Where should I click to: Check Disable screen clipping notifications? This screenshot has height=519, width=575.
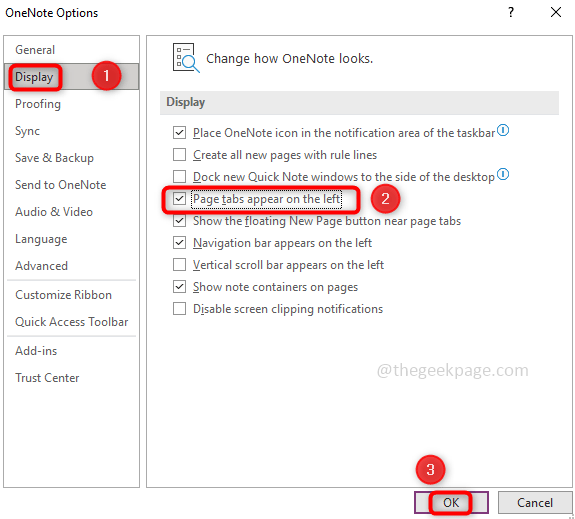(179, 309)
